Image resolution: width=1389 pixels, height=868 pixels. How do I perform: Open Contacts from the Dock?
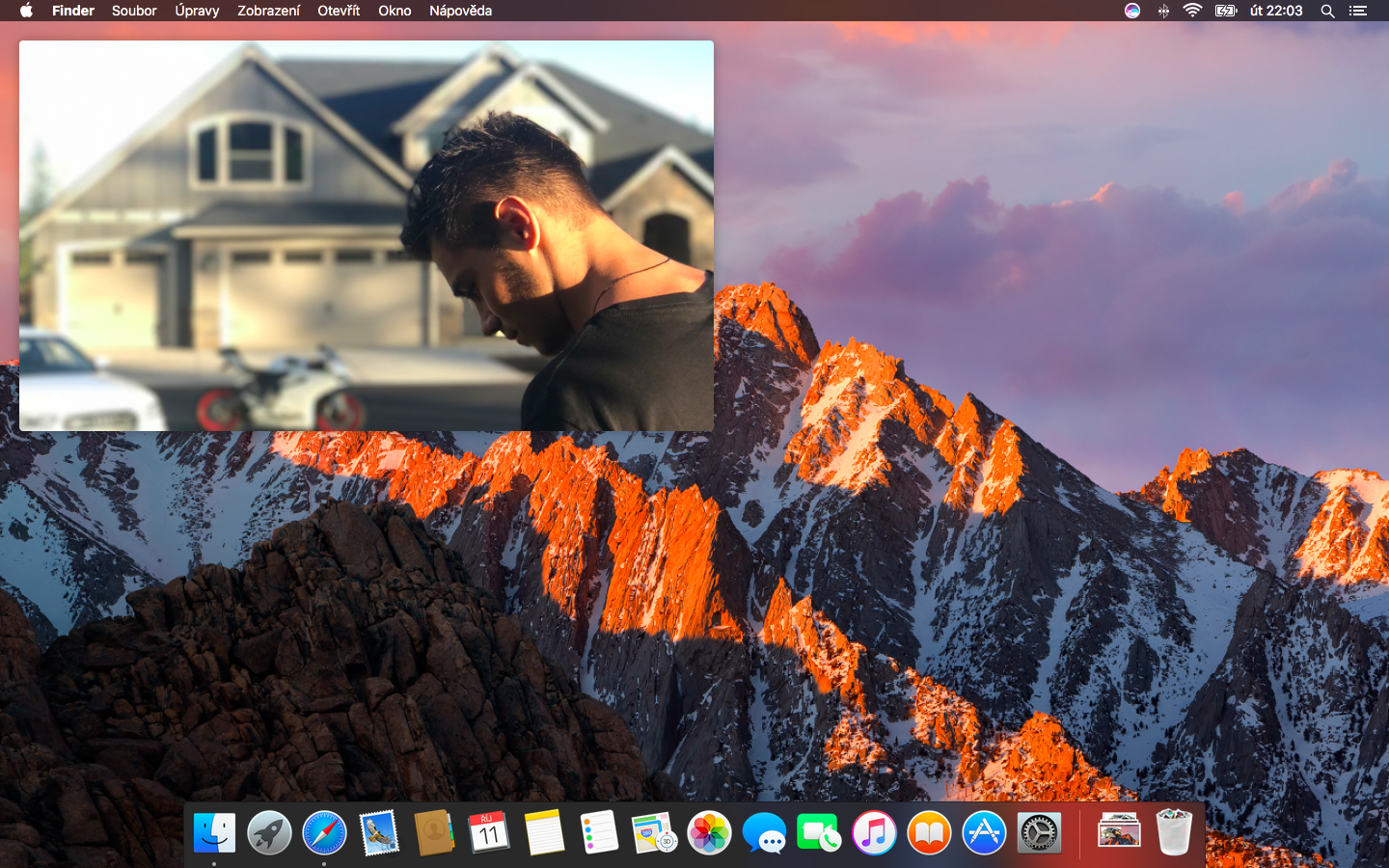[x=434, y=832]
